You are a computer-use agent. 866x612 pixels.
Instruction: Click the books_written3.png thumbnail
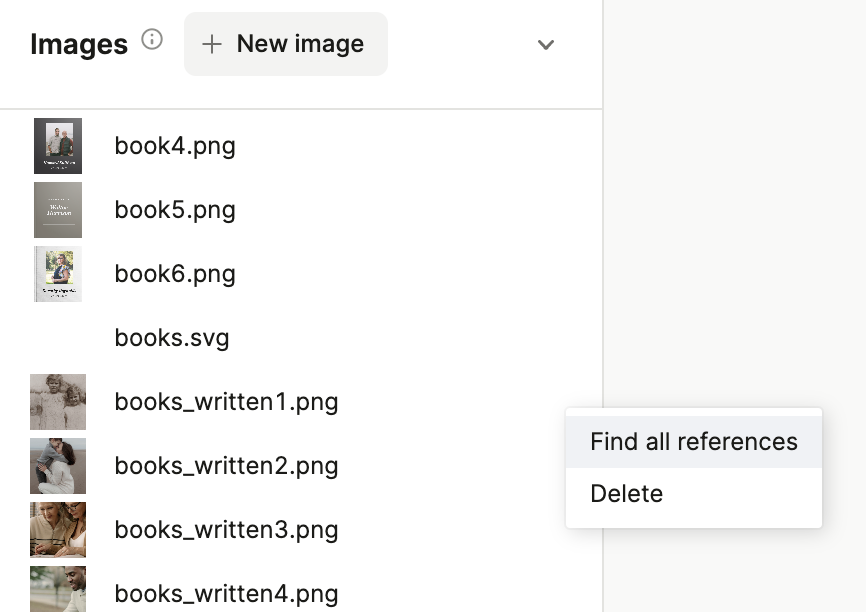coord(58,530)
